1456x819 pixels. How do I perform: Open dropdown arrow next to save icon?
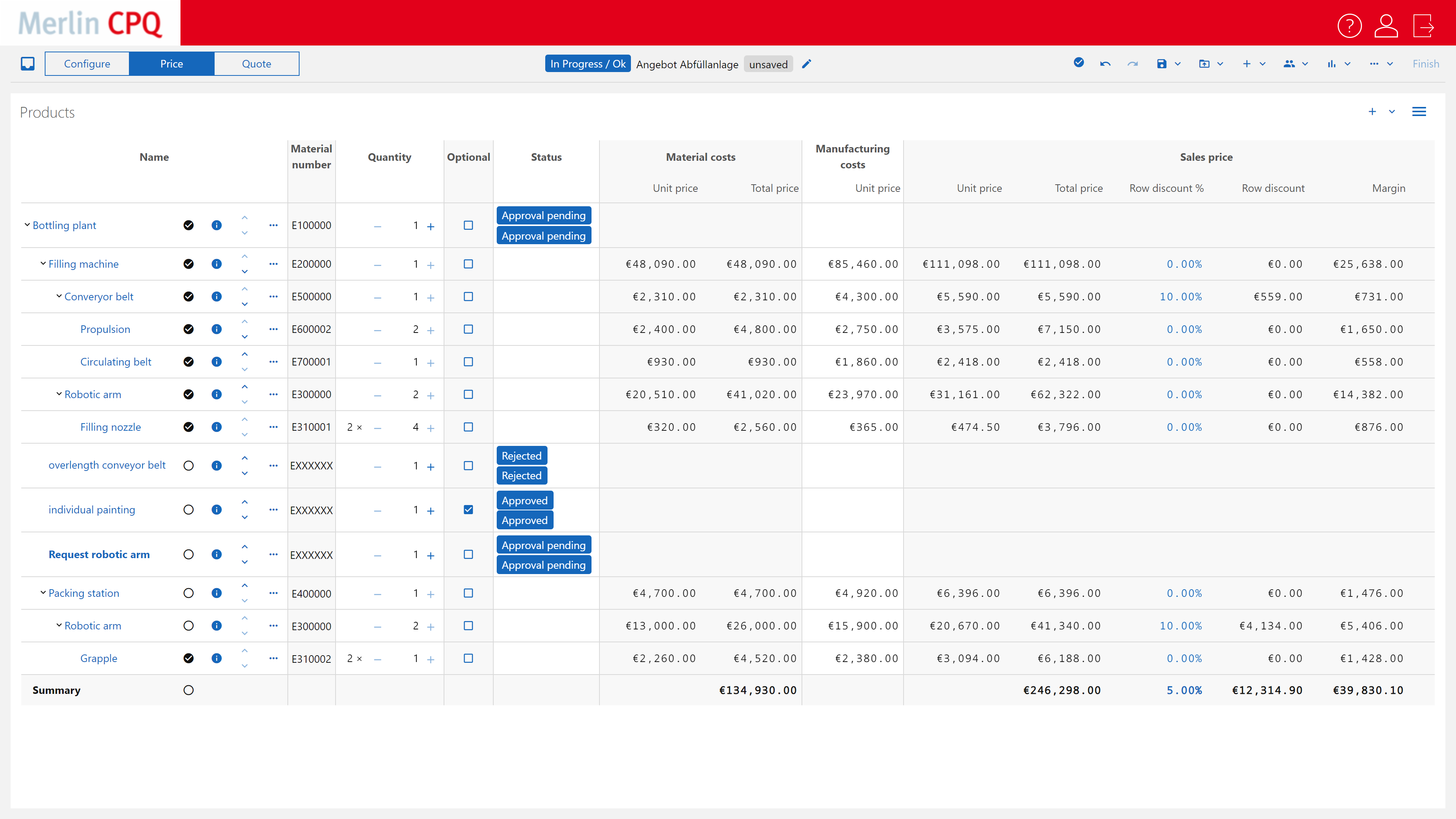click(x=1178, y=64)
